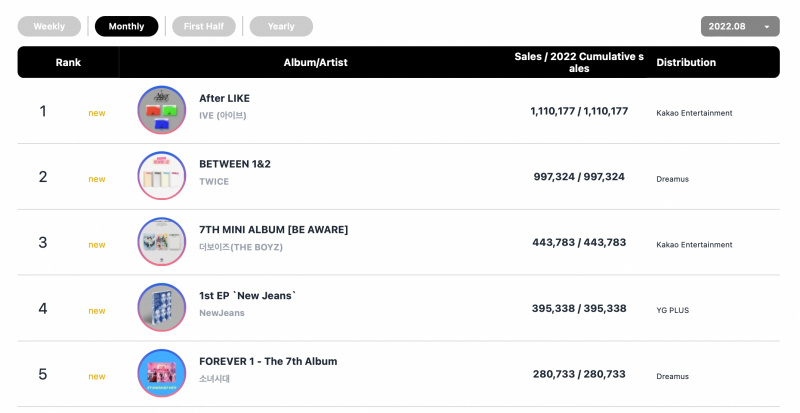
Task: Select the Rank column header
Action: coord(68,62)
